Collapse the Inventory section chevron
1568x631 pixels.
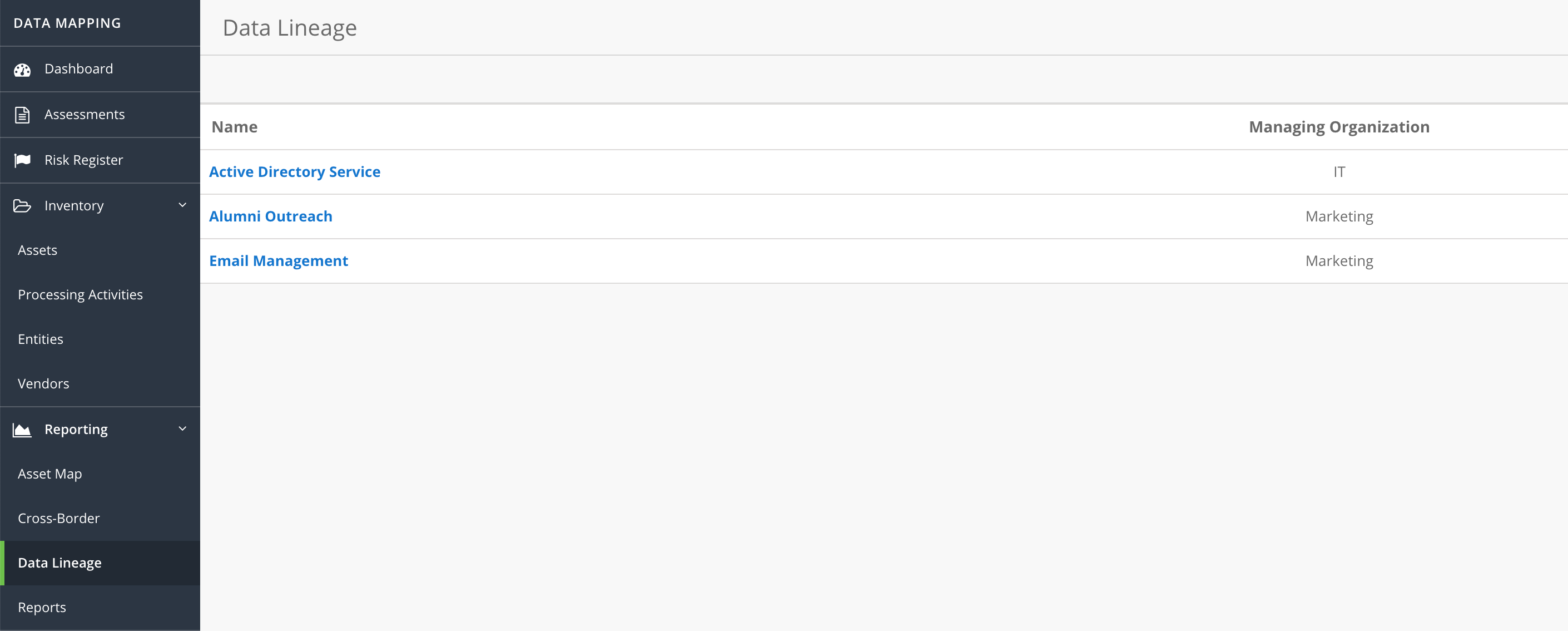pos(182,205)
